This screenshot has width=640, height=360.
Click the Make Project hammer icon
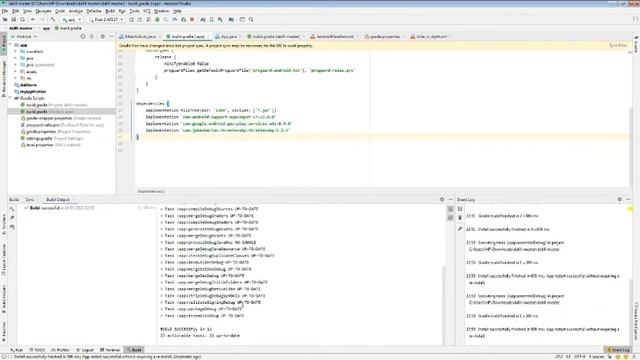53,20
